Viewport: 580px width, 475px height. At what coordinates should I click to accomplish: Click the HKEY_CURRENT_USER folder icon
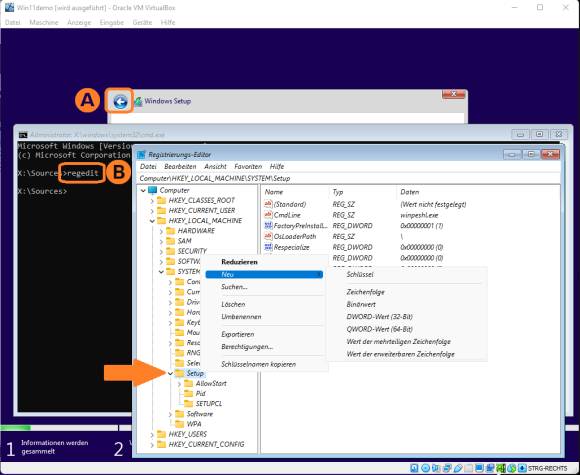click(x=161, y=210)
